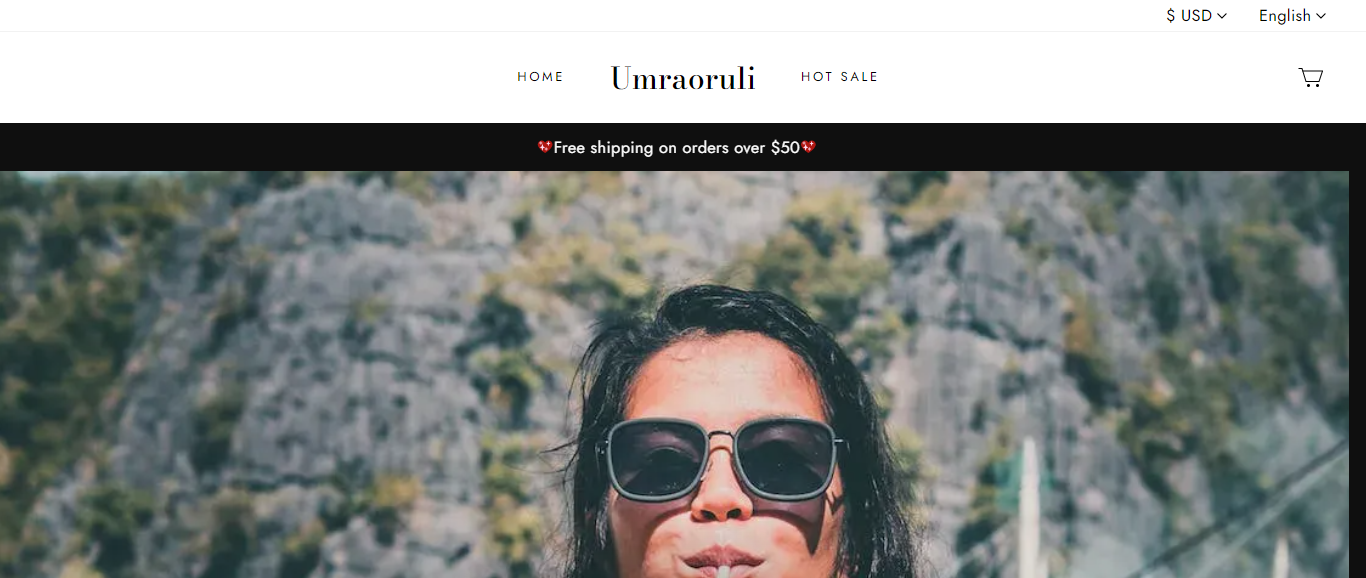Click the left heart emoji in banner
The width and height of the screenshot is (1366, 578).
click(545, 147)
